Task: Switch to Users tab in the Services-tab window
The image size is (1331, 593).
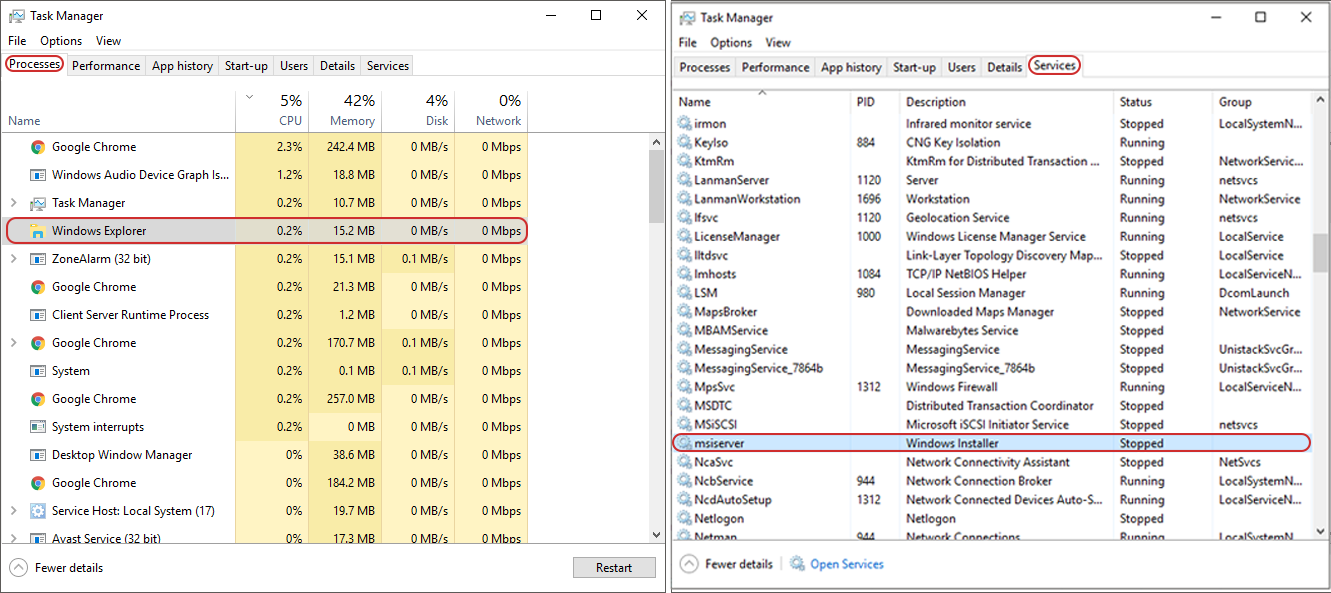Action: coord(962,67)
